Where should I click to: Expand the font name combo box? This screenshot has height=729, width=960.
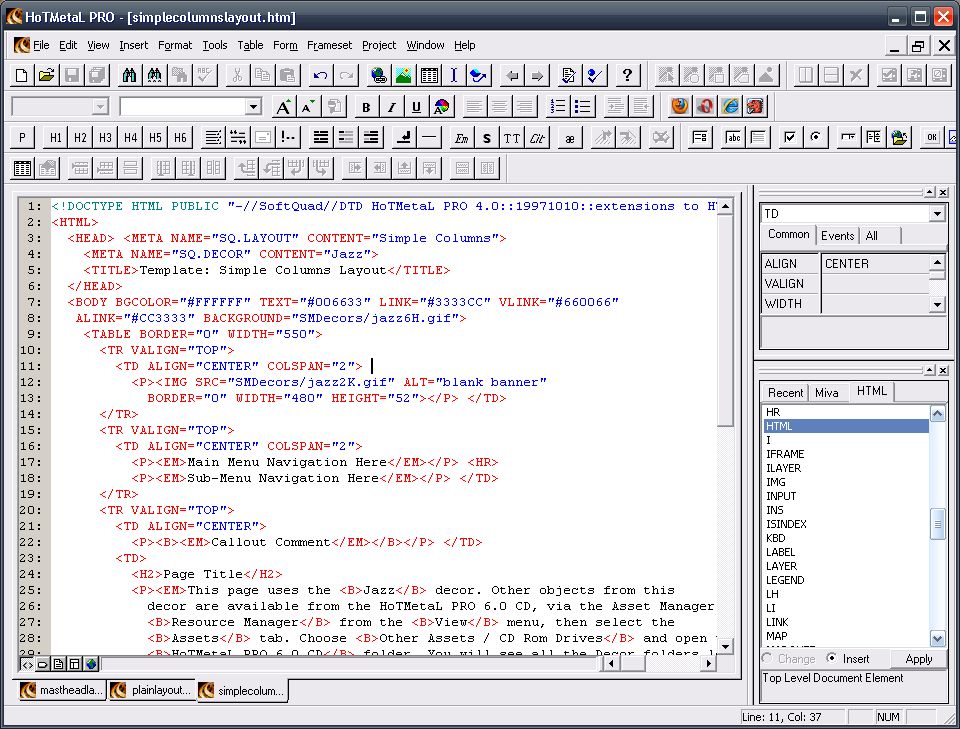click(x=253, y=107)
